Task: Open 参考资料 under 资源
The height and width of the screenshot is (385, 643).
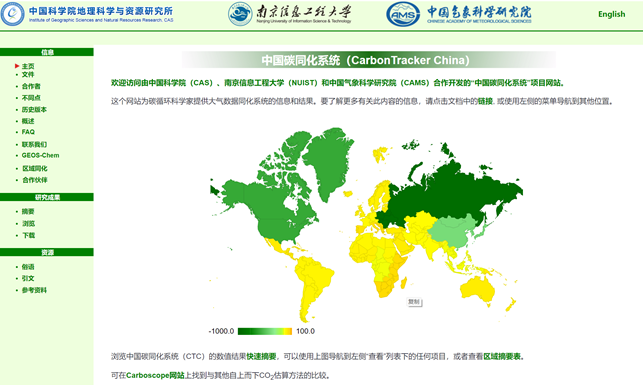Action: pyautogui.click(x=34, y=290)
